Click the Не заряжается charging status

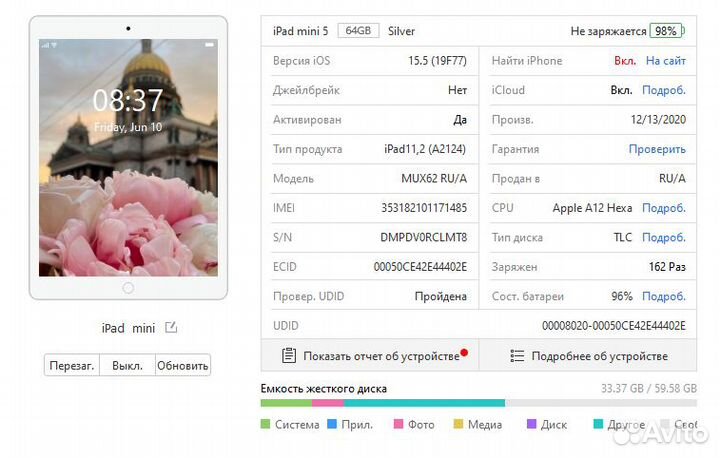(x=608, y=31)
